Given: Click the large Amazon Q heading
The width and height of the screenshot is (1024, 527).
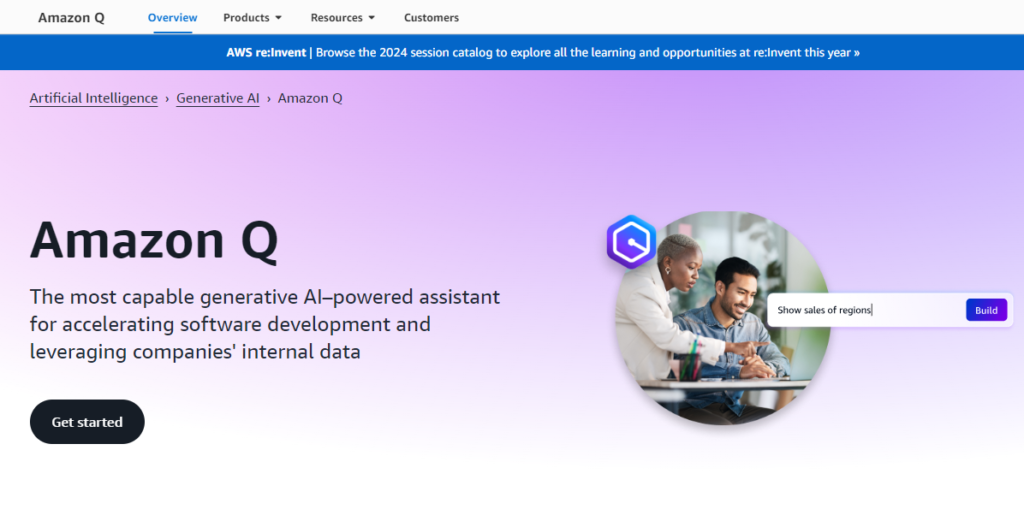Looking at the screenshot, I should click(x=154, y=240).
